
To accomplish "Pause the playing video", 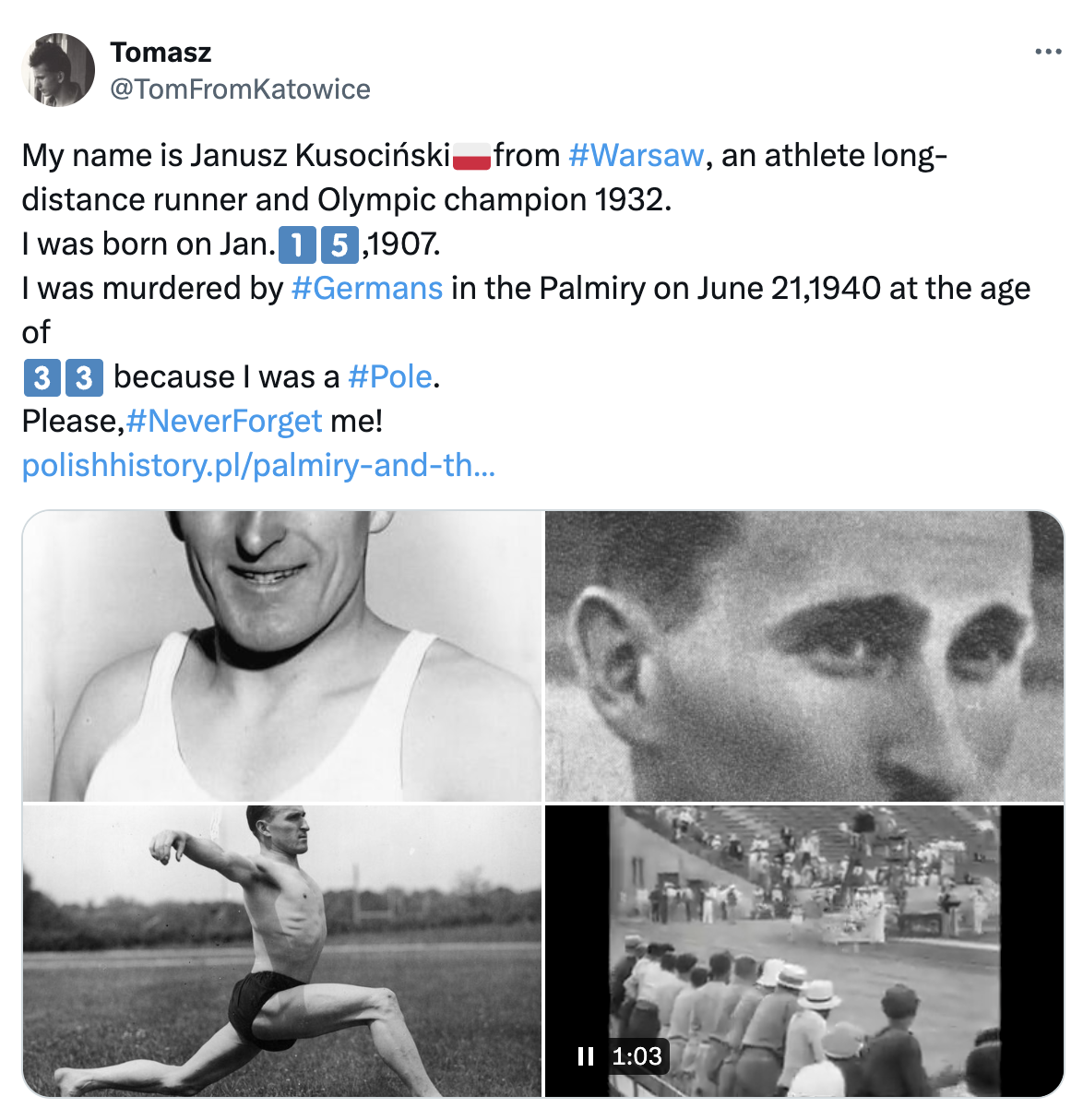I will pyautogui.click(x=586, y=1056).
